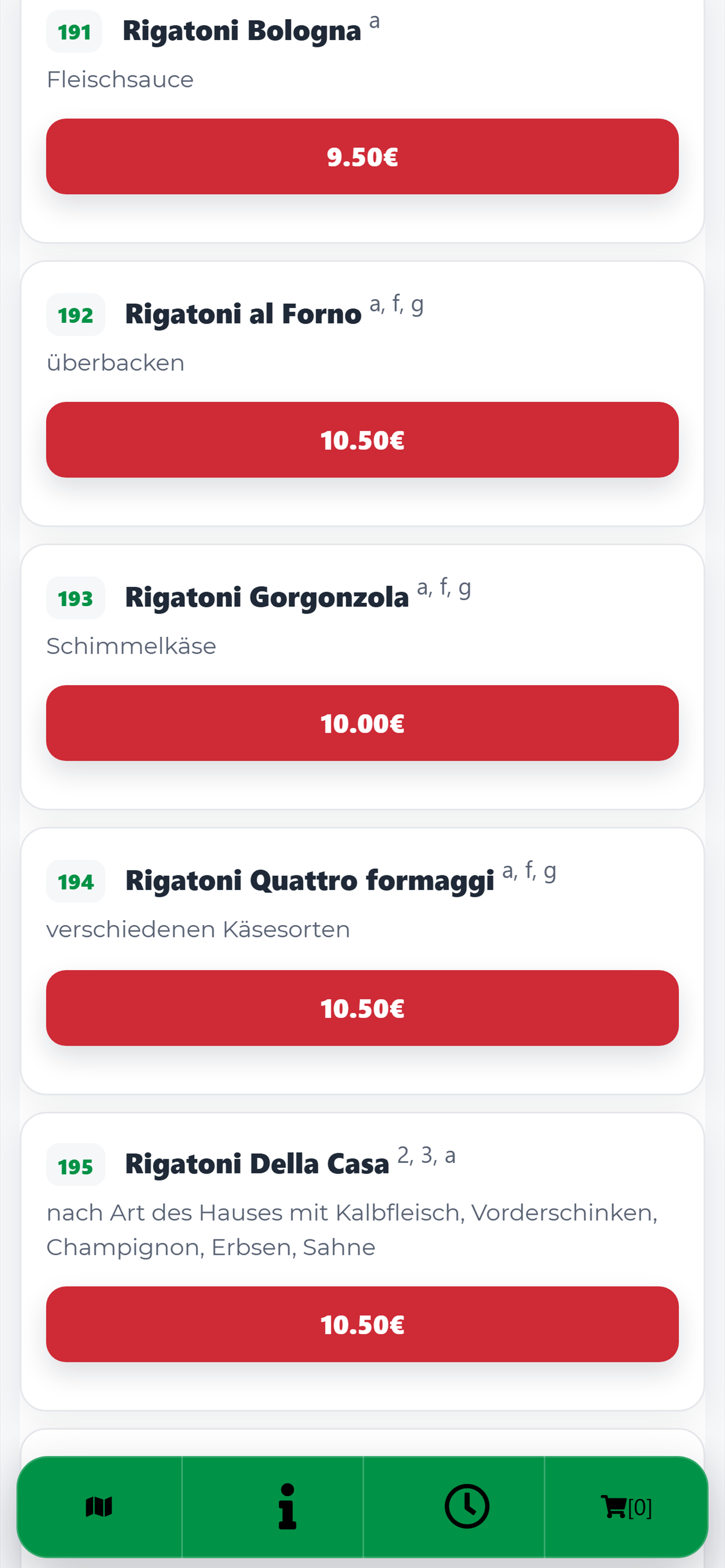Click item number badge 195
Screen dimensions: 725x1568
[x=76, y=1166]
